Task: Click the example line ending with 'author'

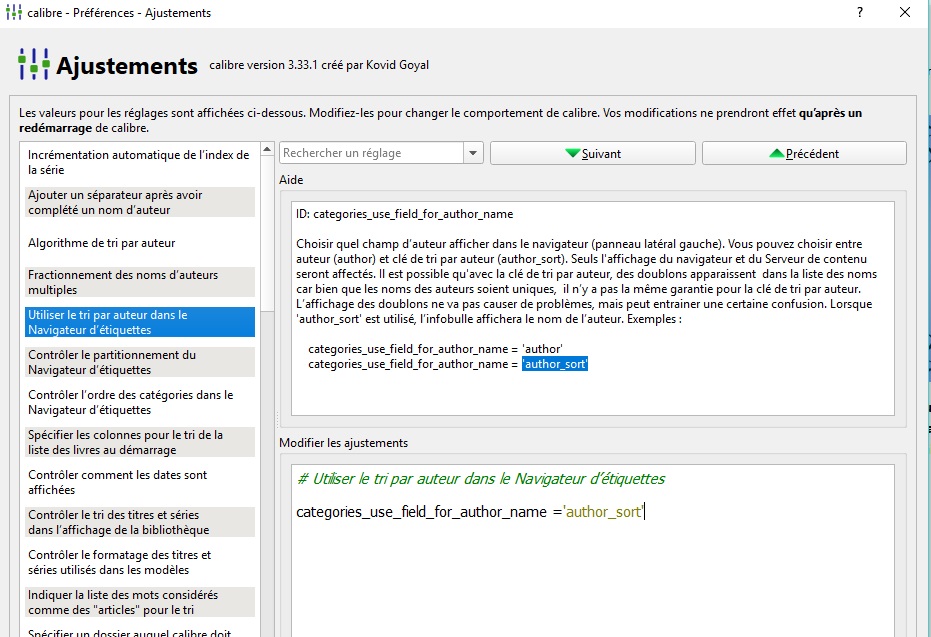Action: (435, 349)
